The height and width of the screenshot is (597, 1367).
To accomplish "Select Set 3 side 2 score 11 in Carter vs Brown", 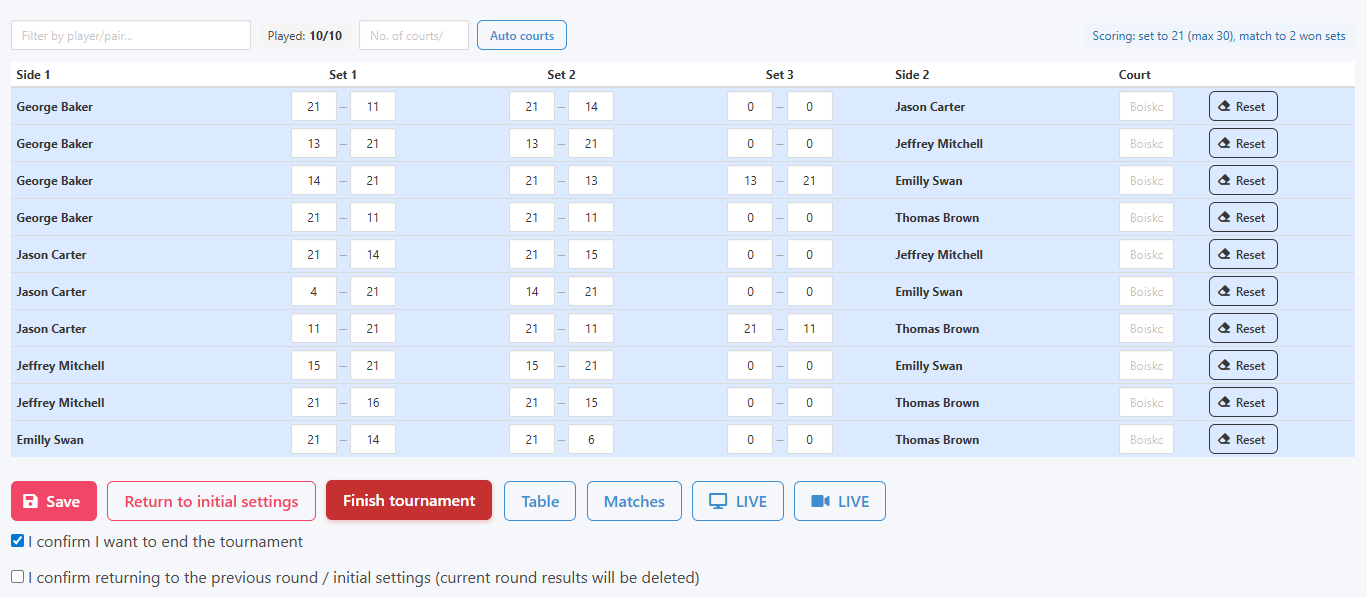I will 810,329.
